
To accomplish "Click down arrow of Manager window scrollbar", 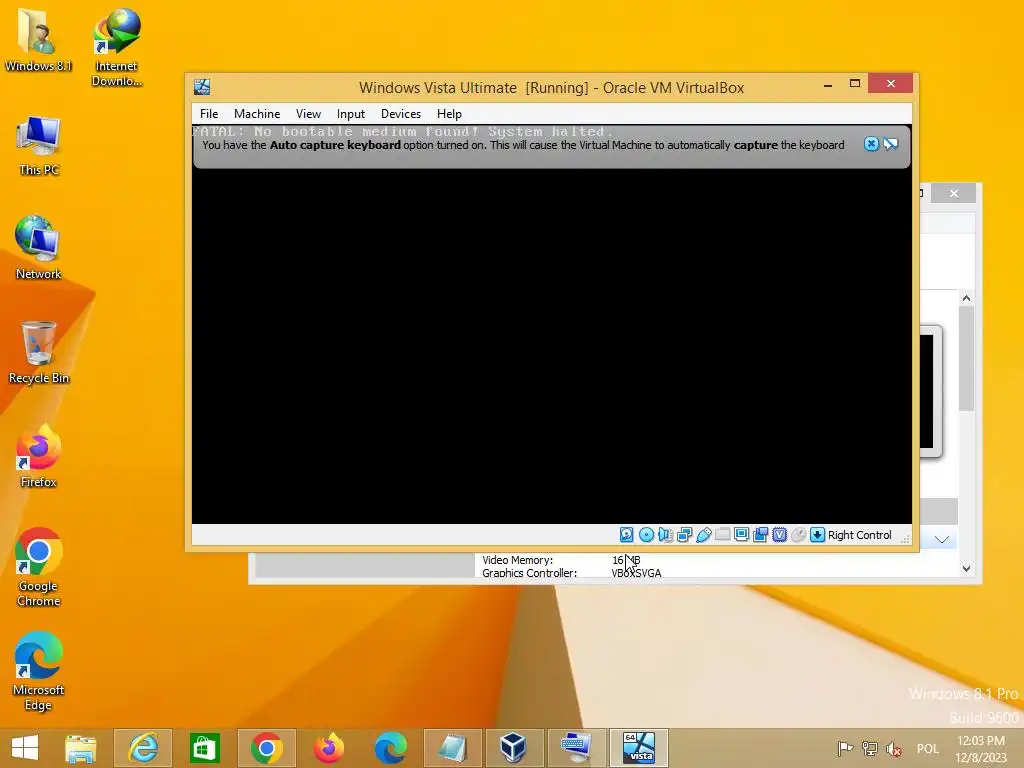I will [967, 568].
